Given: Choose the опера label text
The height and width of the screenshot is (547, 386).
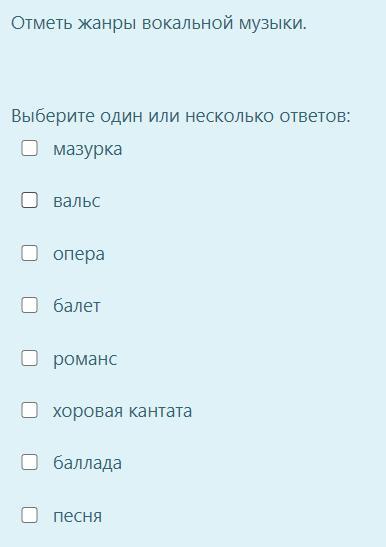Looking at the screenshot, I should click(79, 254).
